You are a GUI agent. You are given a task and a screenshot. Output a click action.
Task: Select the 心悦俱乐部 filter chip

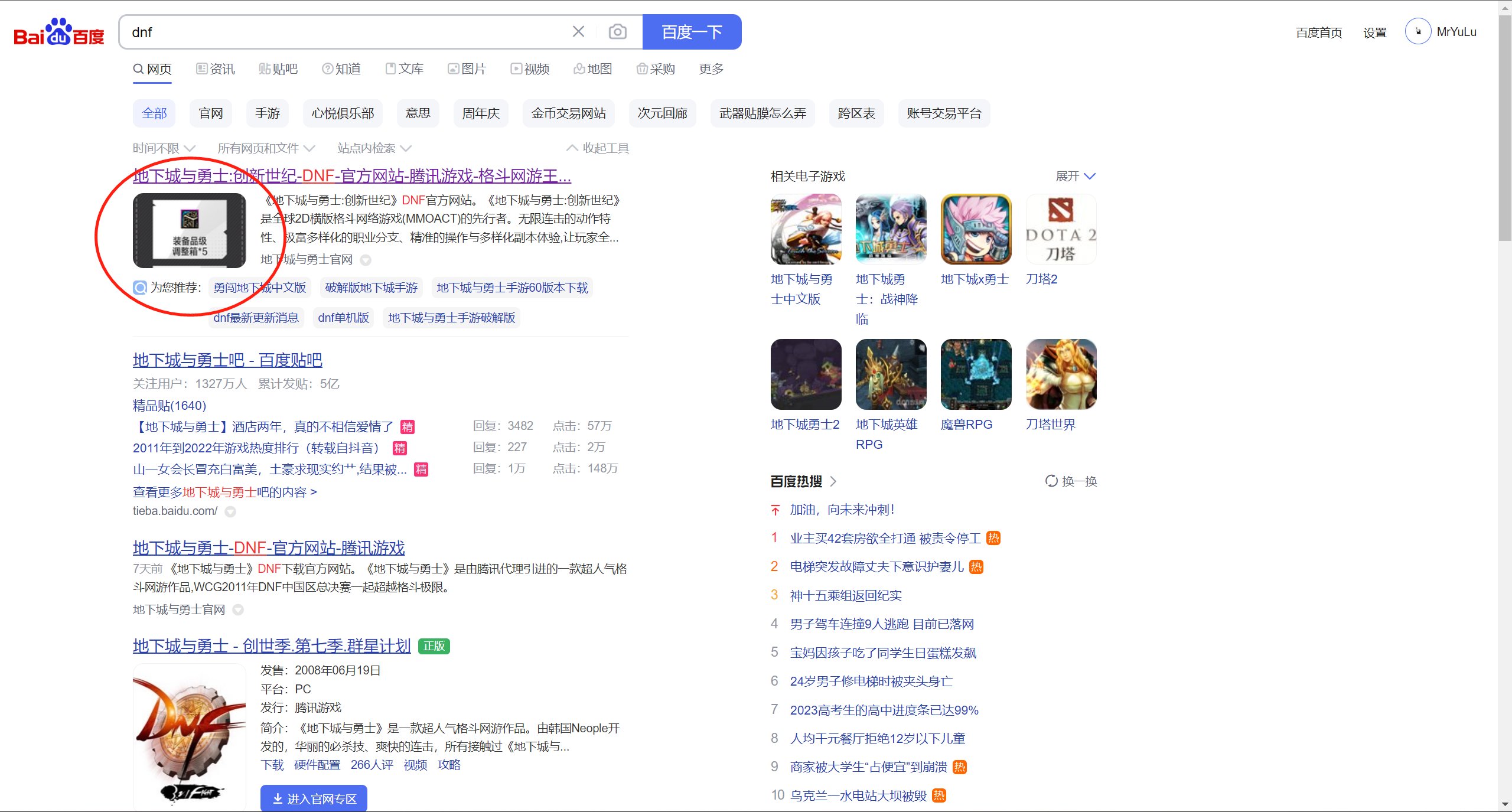click(x=343, y=113)
